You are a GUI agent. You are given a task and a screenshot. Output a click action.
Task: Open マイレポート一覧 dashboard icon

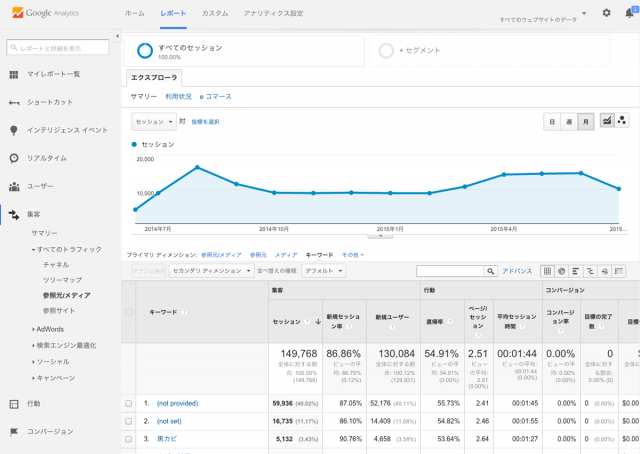tap(14, 74)
